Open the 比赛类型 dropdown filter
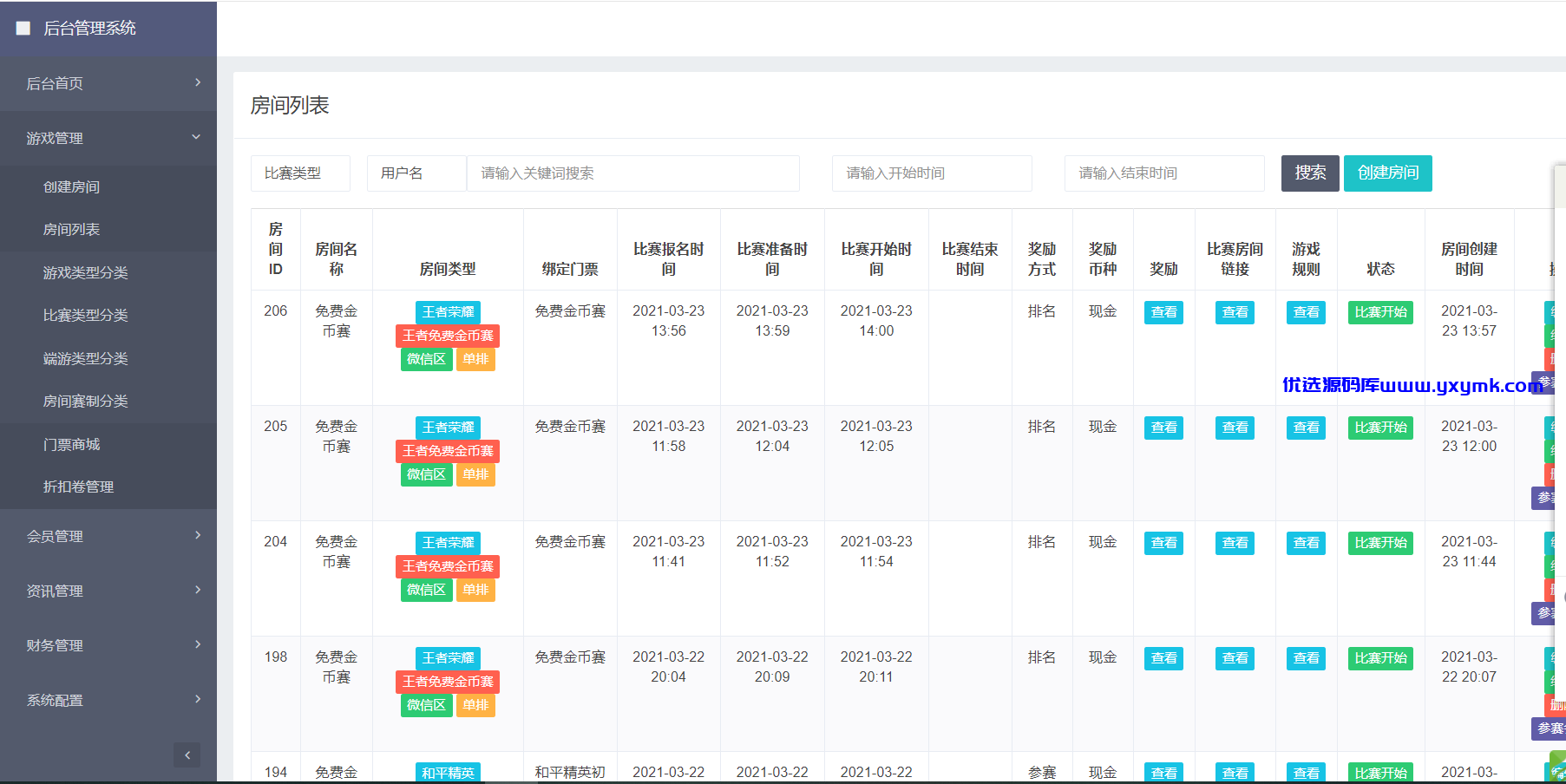The width and height of the screenshot is (1566, 784). pos(300,173)
